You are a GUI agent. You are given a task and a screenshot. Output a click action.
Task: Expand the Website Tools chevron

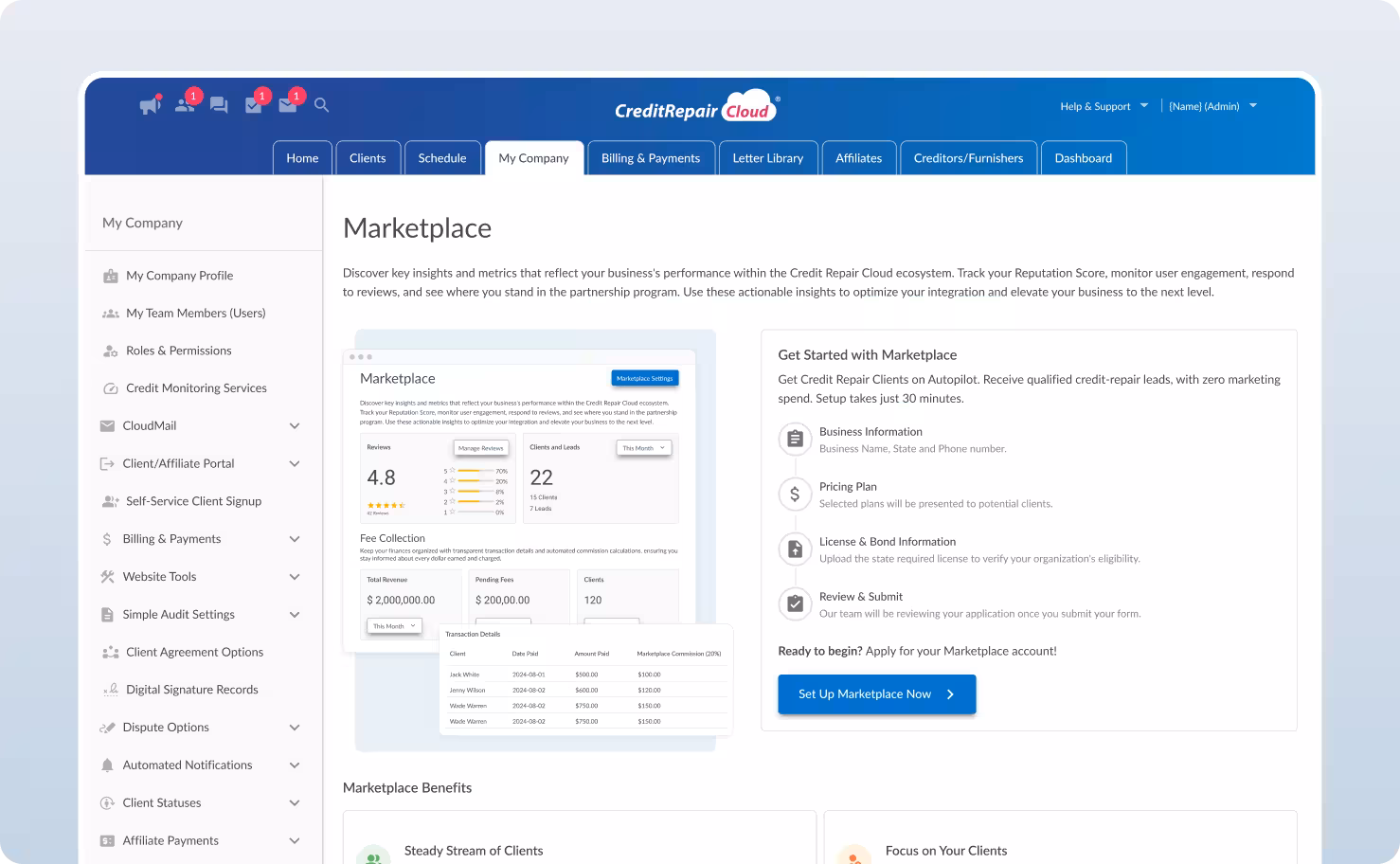click(295, 577)
